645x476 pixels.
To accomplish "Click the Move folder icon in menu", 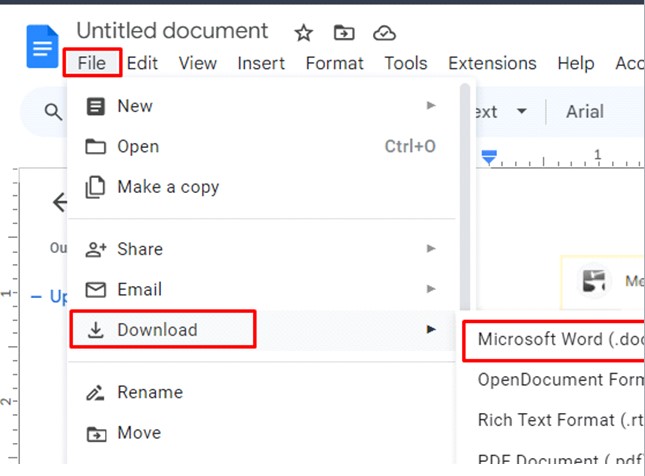I will (96, 434).
